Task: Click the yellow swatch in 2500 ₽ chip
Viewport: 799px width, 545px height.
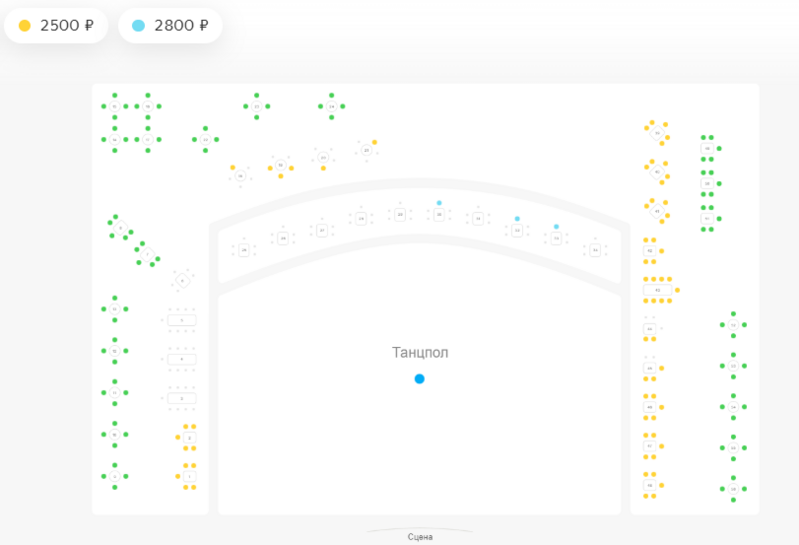Action: coord(24,25)
